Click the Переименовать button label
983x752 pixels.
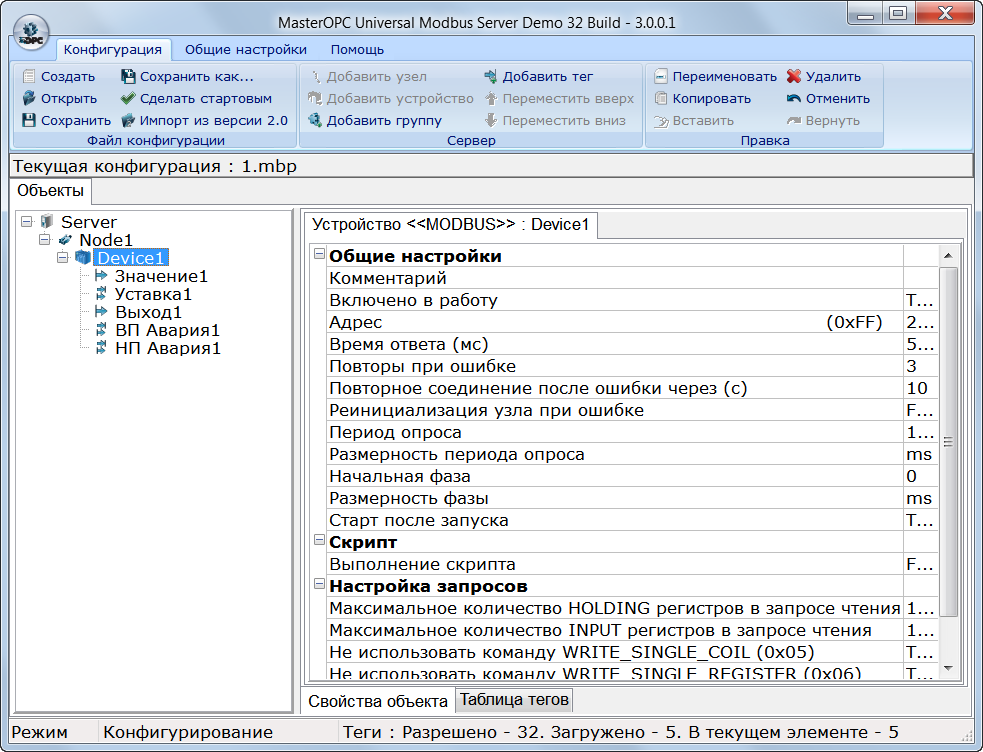[x=725, y=76]
